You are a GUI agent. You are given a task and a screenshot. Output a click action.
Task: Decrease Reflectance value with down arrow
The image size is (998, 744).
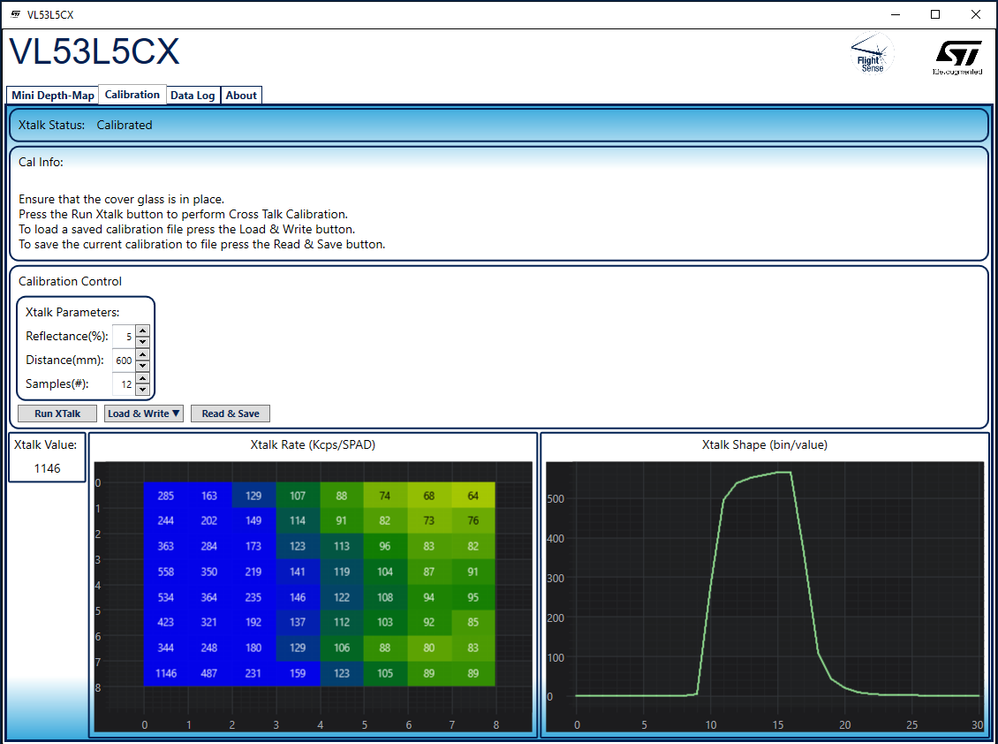143,342
